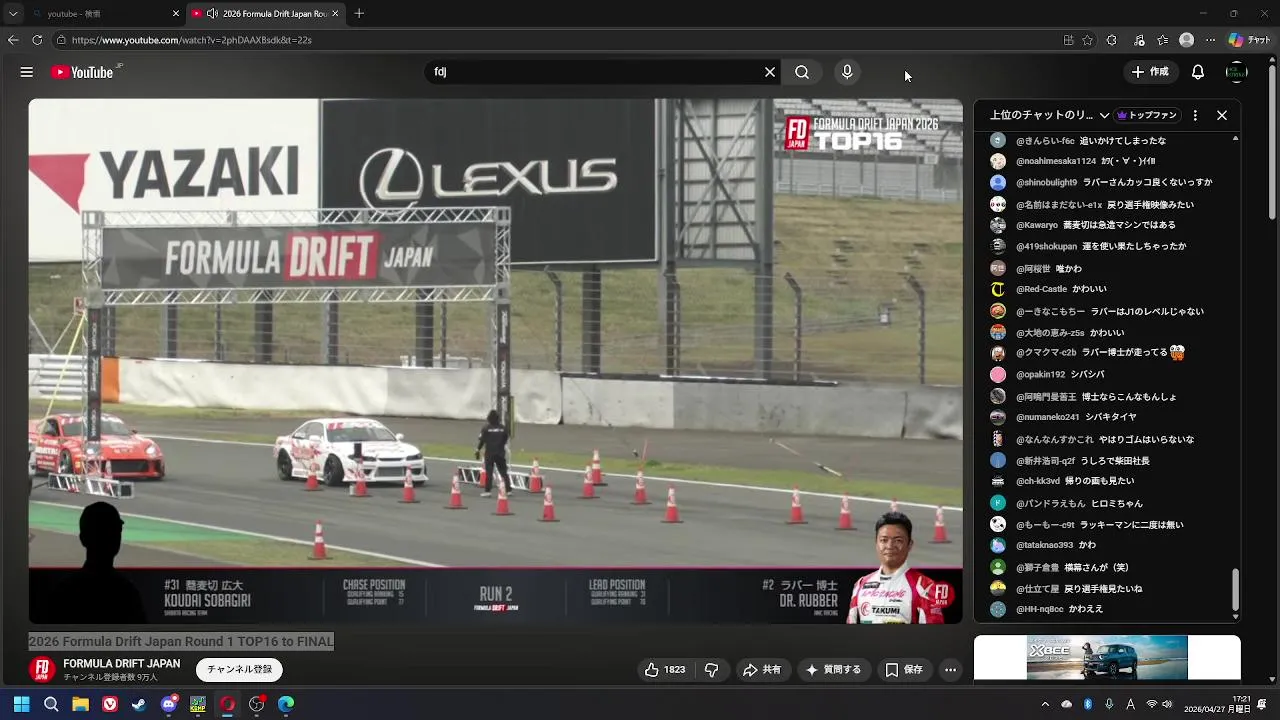The image size is (1280, 720).
Task: Open a new browser tab with plus
Action: 359,14
